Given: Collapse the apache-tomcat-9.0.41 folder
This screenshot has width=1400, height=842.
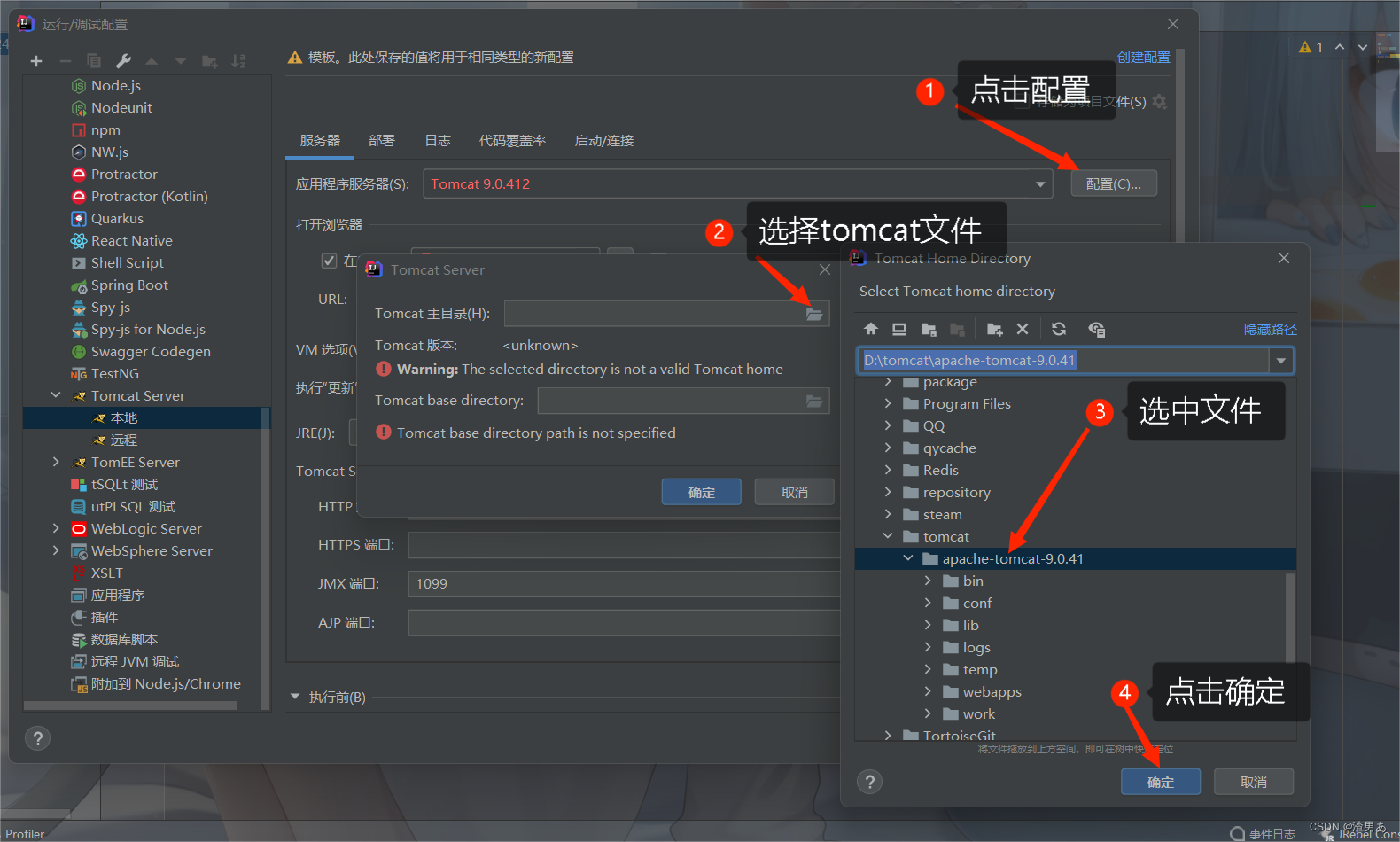Looking at the screenshot, I should coord(907,558).
